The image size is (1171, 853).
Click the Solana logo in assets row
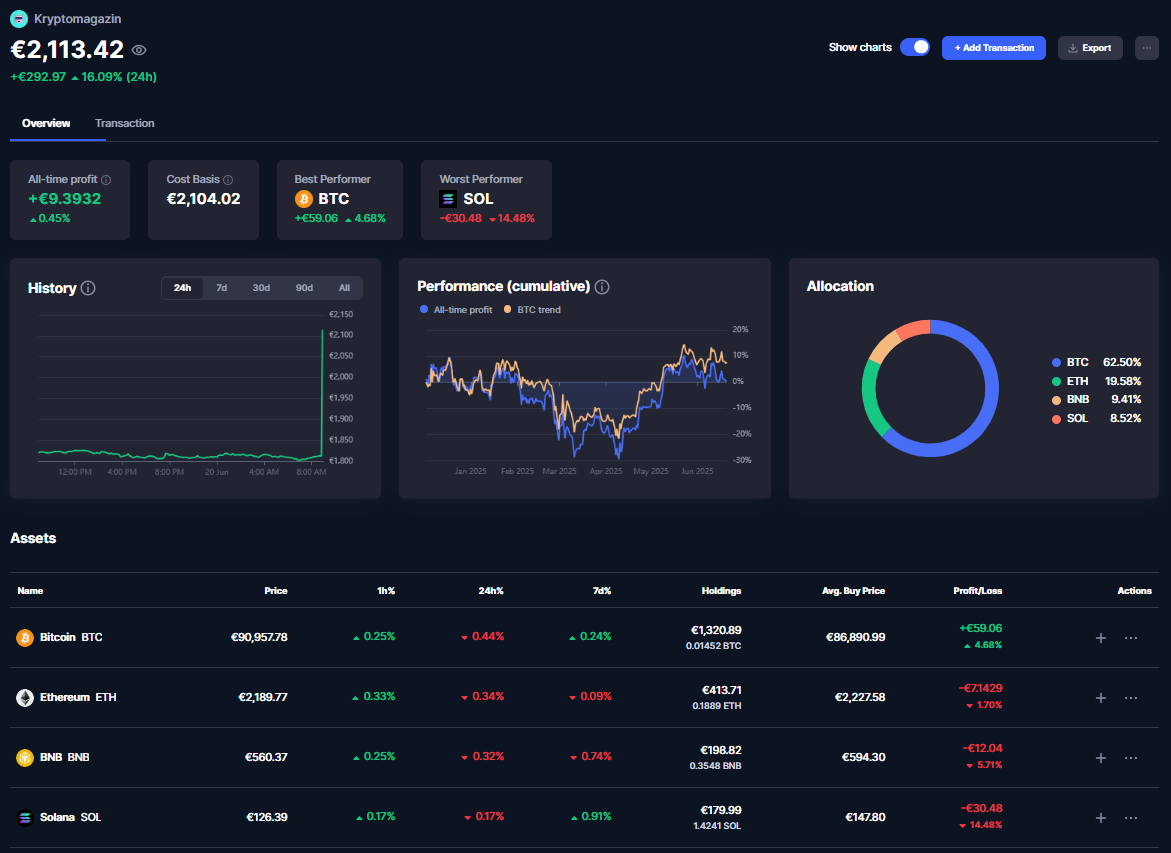25,817
